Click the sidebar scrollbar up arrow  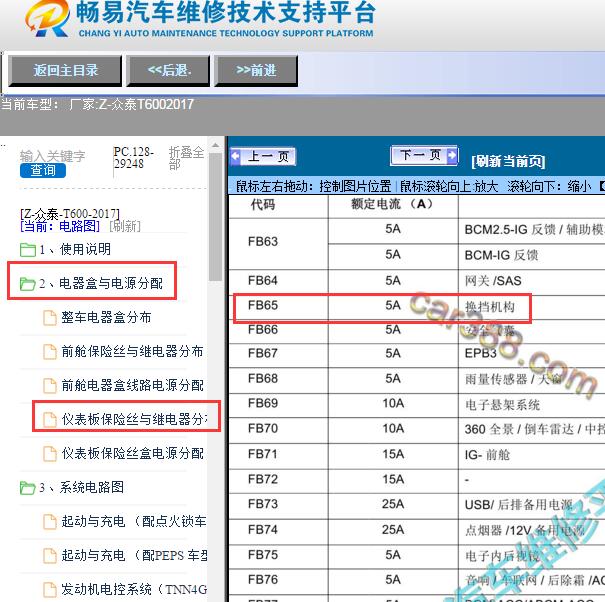point(215,145)
